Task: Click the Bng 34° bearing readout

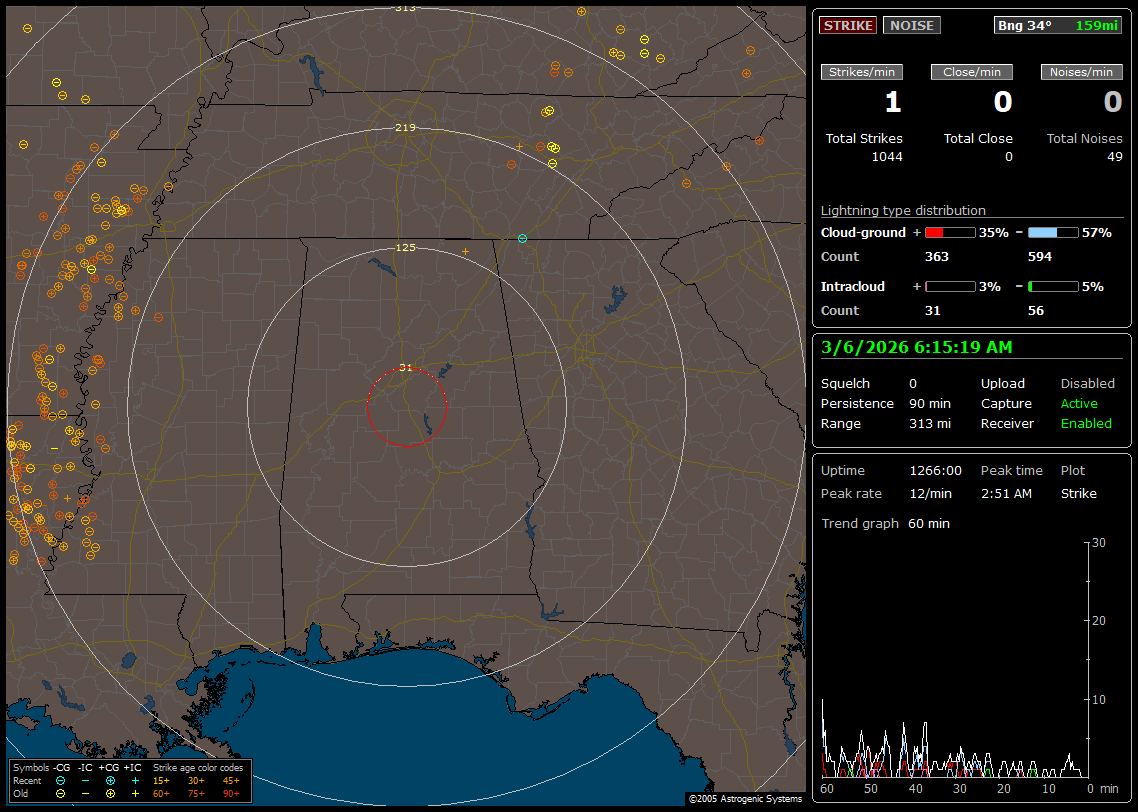Action: 1025,25
